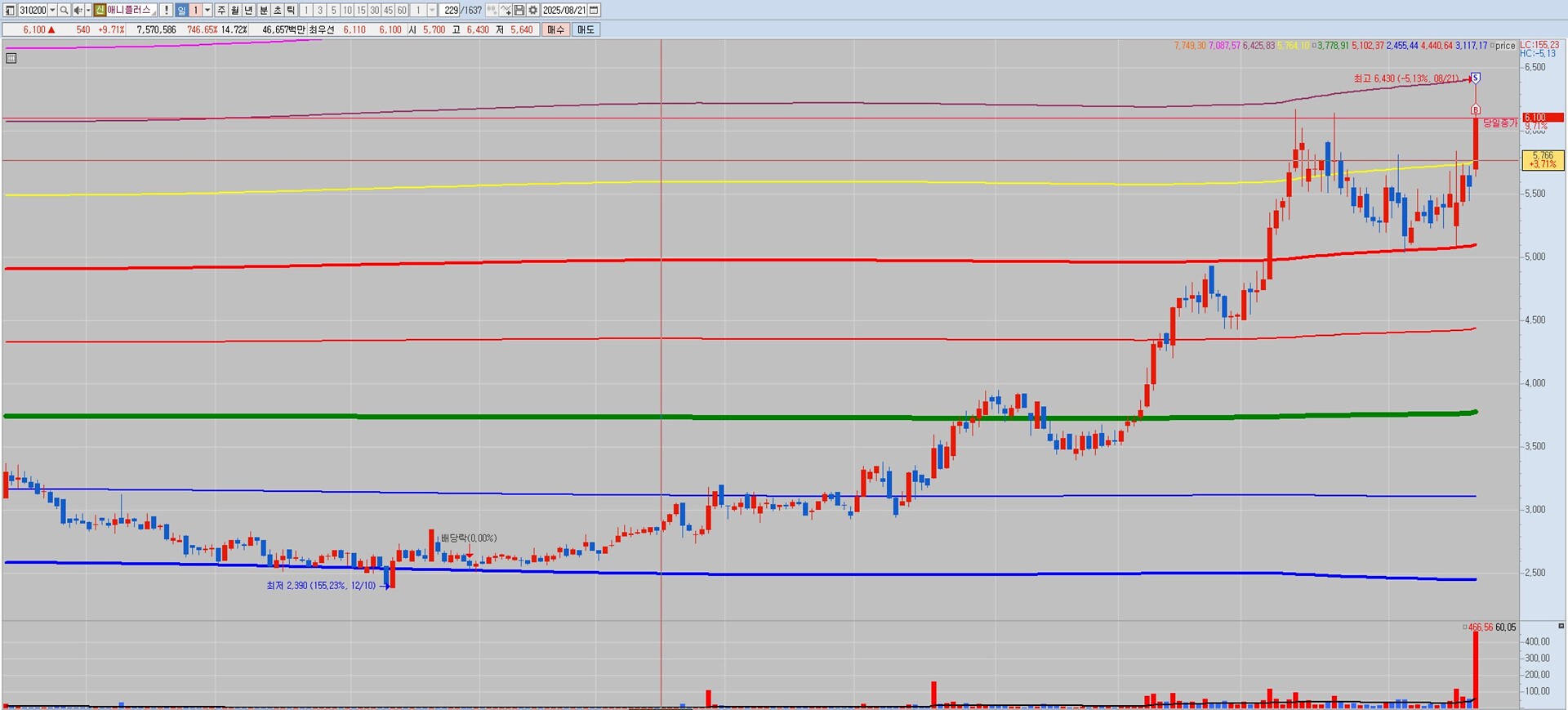Click the small square icon at the volume panel corner
This screenshot has width=1568, height=710.
coord(1561,626)
